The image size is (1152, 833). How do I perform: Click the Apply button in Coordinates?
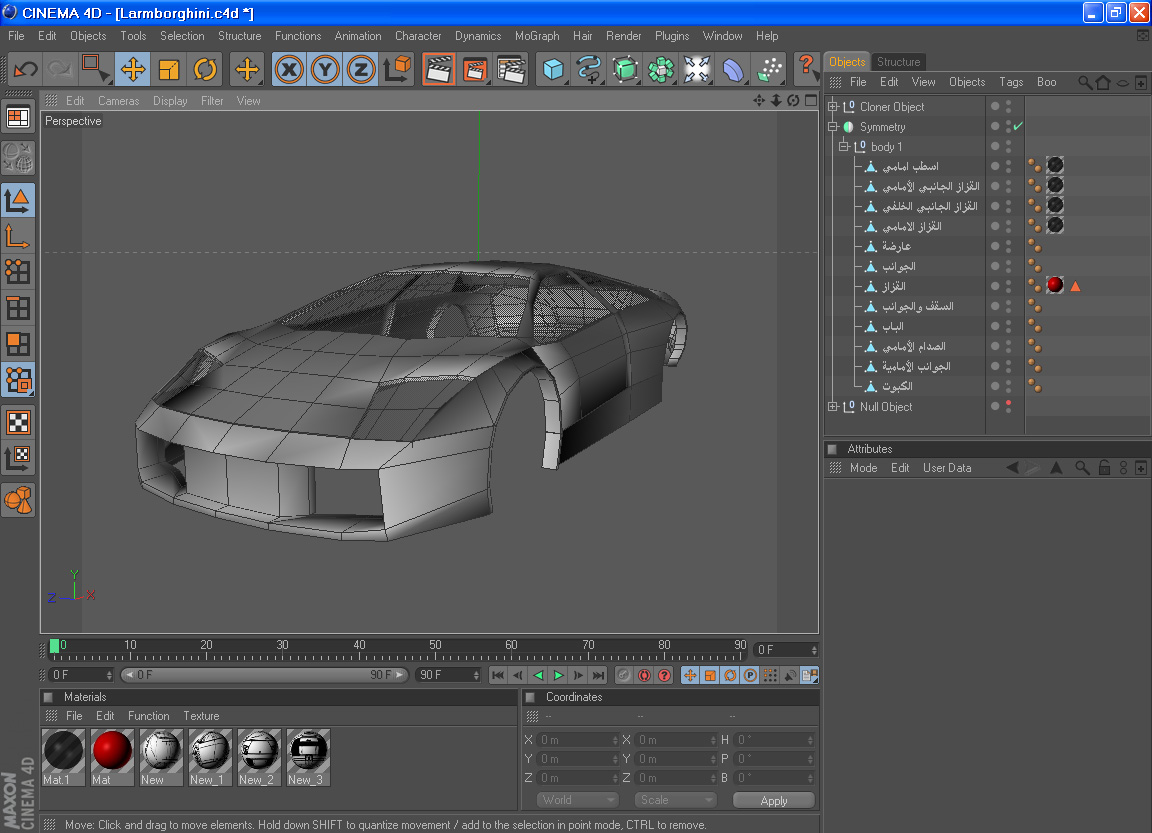point(774,800)
